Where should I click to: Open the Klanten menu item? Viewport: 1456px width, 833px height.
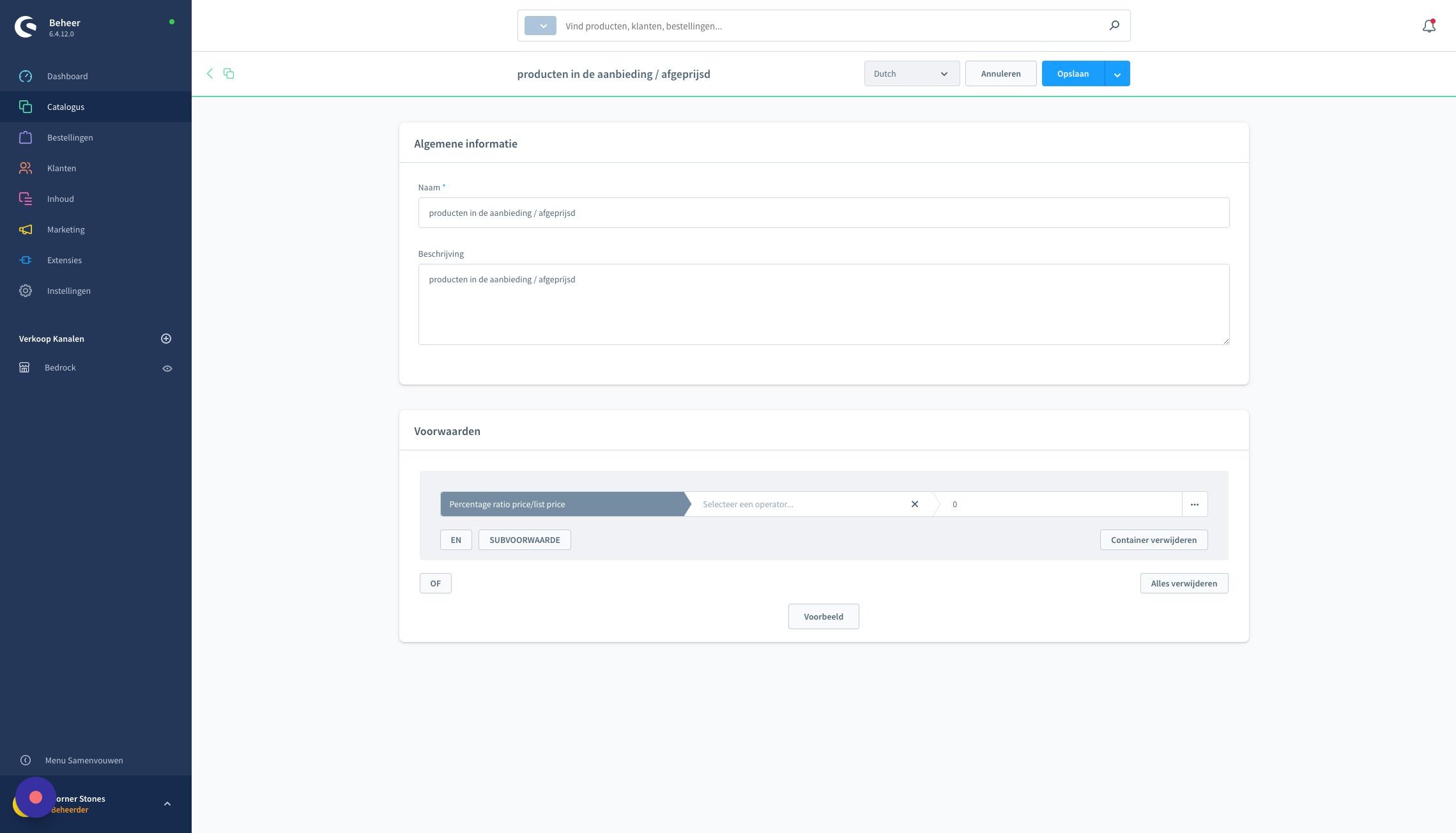(x=96, y=168)
